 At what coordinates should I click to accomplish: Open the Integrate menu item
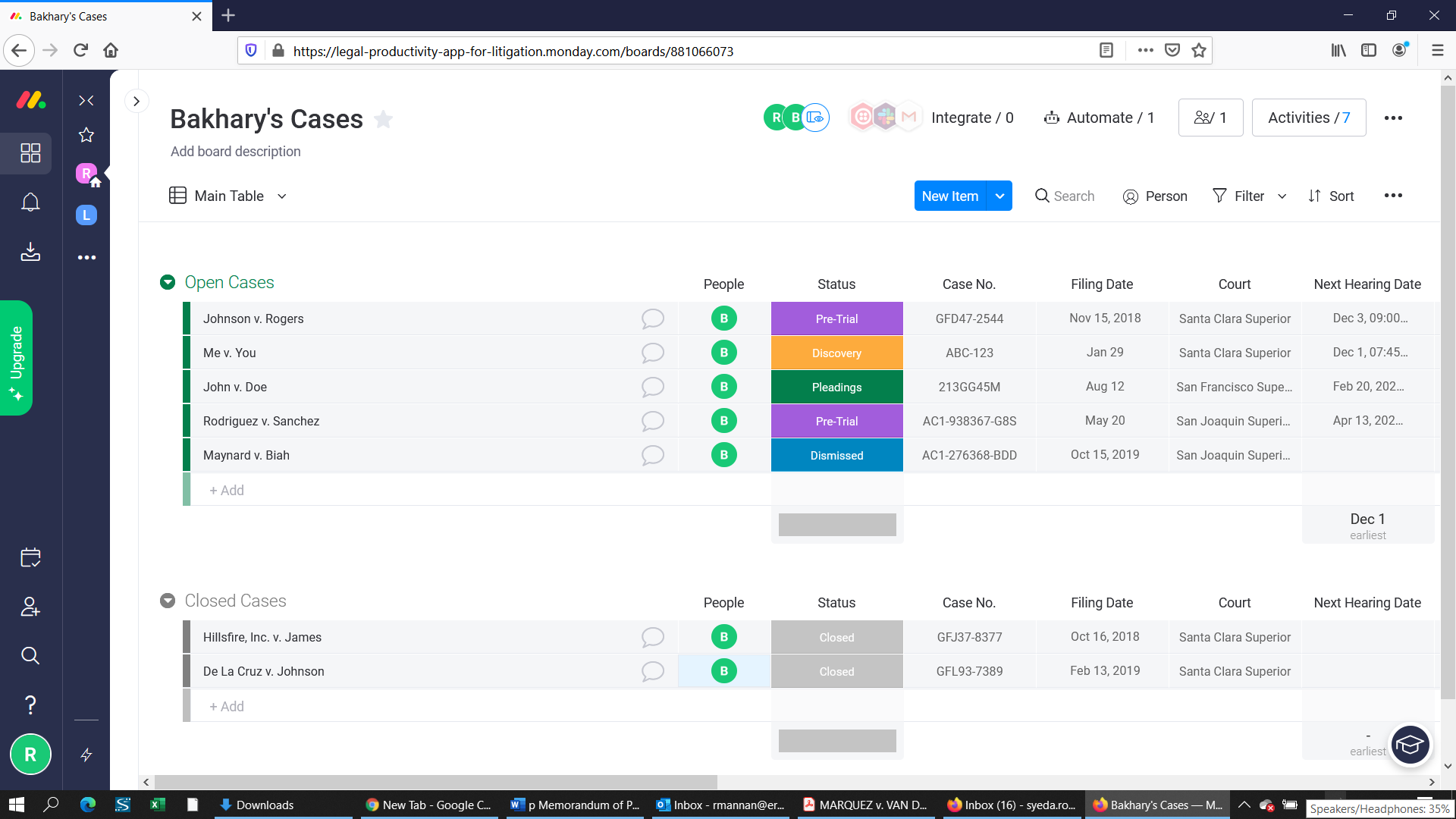click(x=971, y=118)
